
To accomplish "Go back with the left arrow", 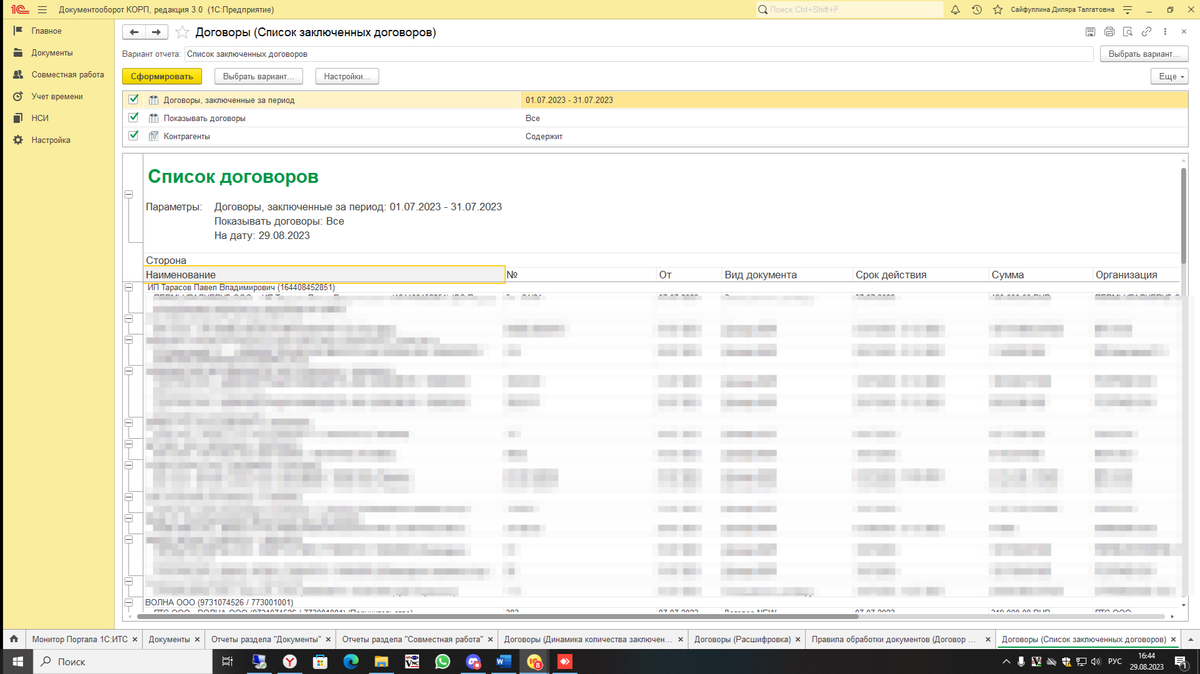I will pos(134,32).
